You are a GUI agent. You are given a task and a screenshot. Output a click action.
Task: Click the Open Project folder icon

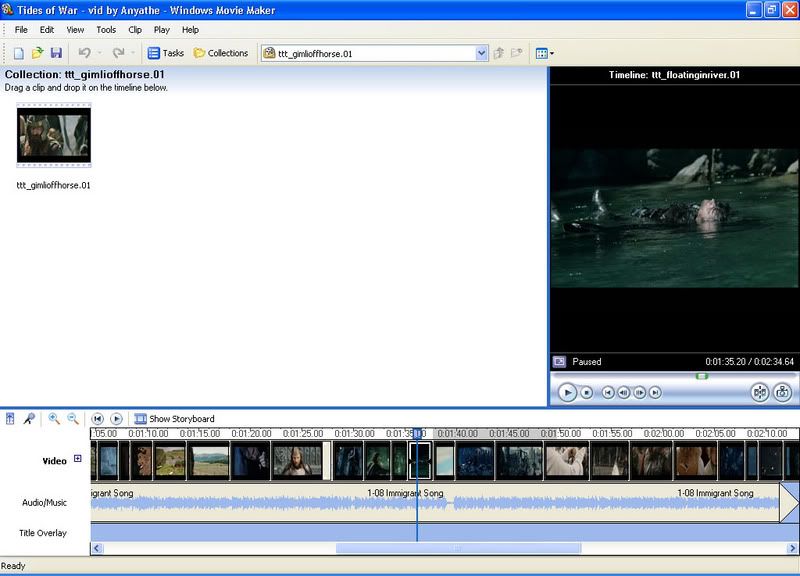[37, 53]
